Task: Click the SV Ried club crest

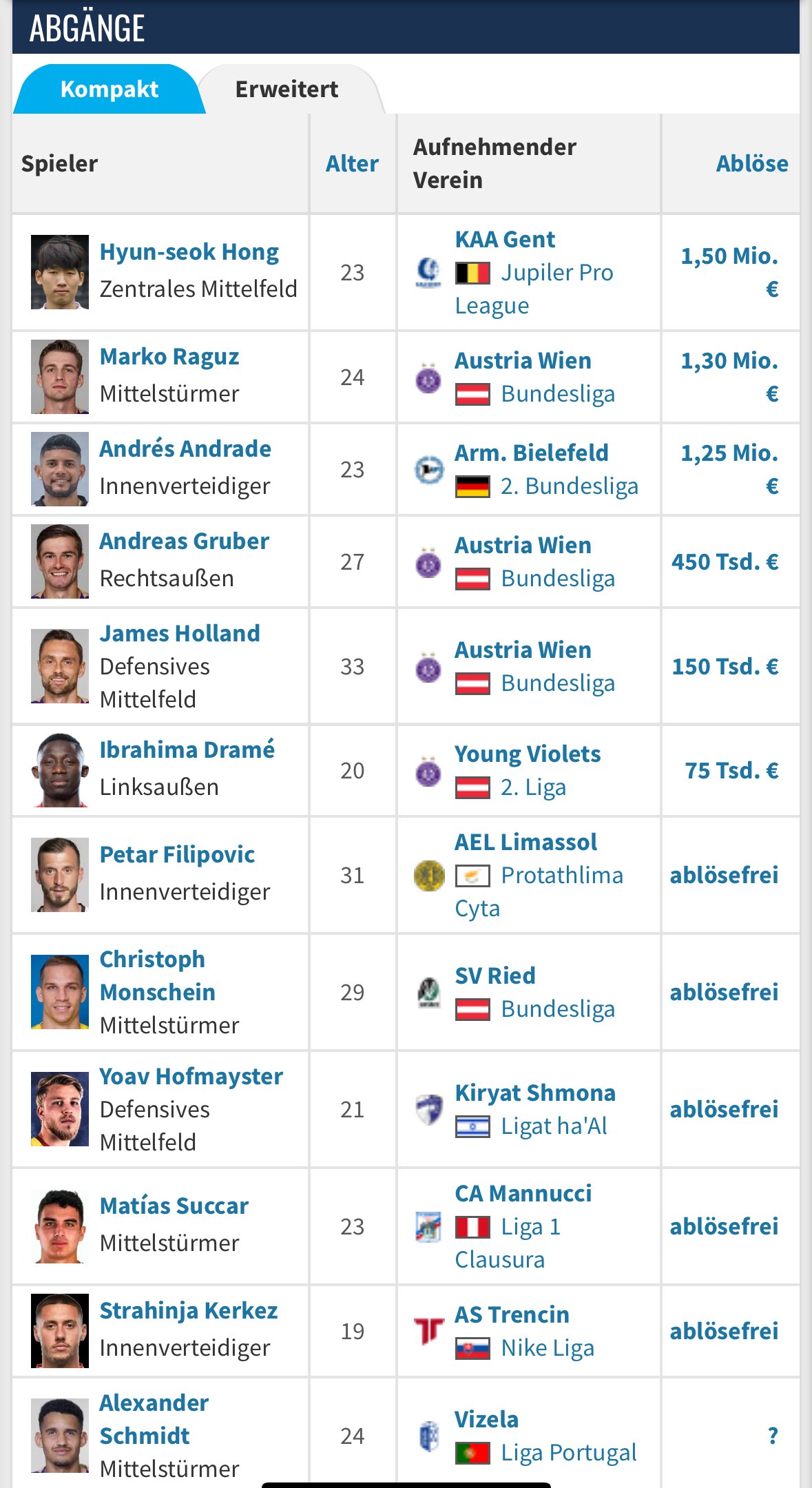Action: (428, 993)
